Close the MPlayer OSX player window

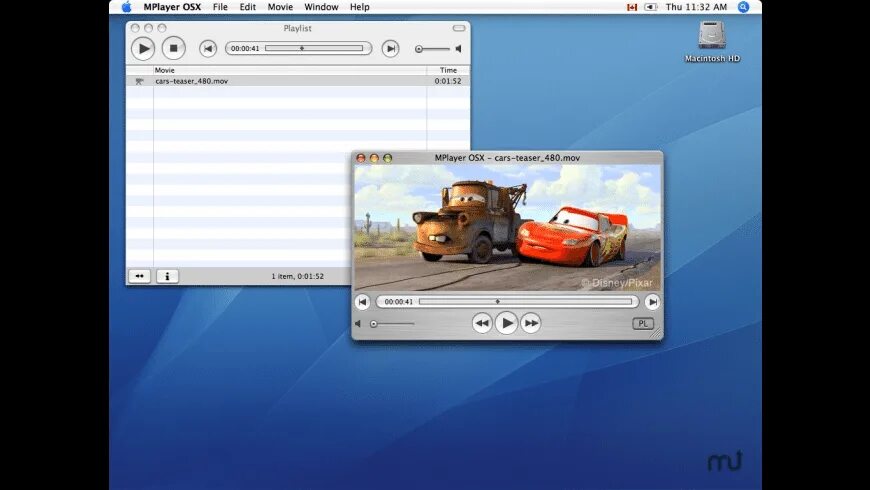[361, 158]
